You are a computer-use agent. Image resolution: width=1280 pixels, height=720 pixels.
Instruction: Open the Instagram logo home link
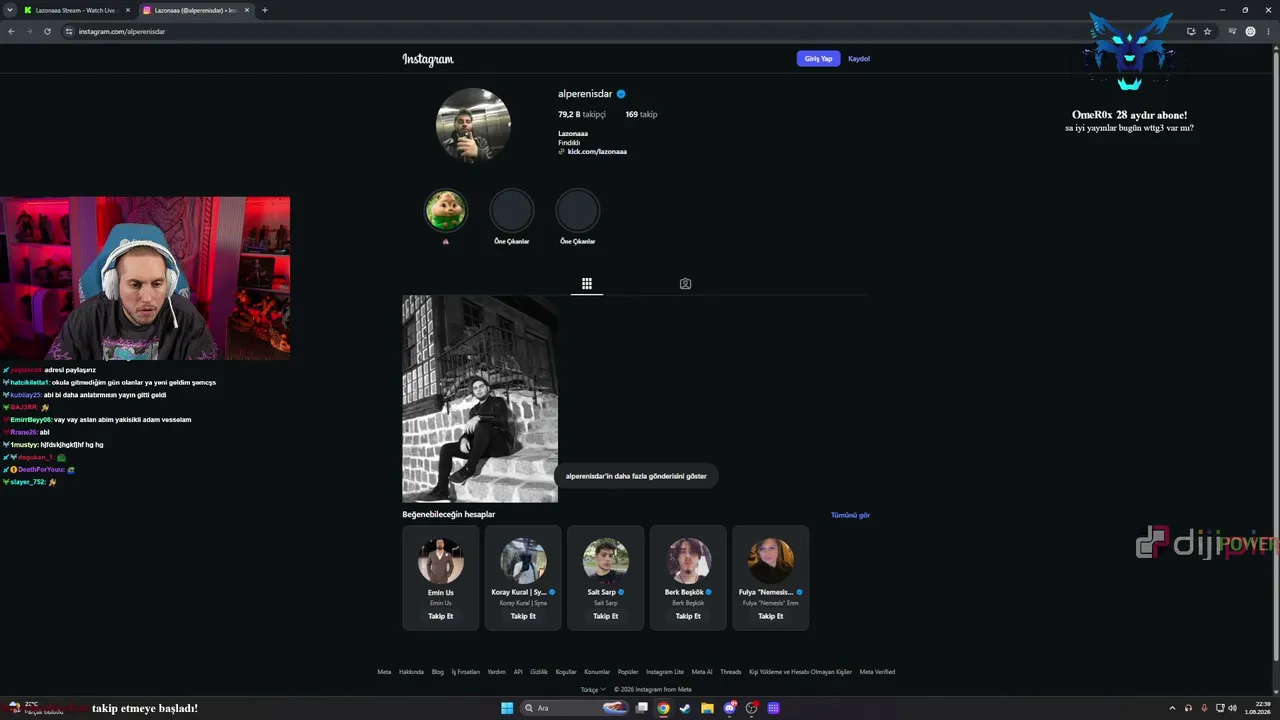tap(428, 59)
